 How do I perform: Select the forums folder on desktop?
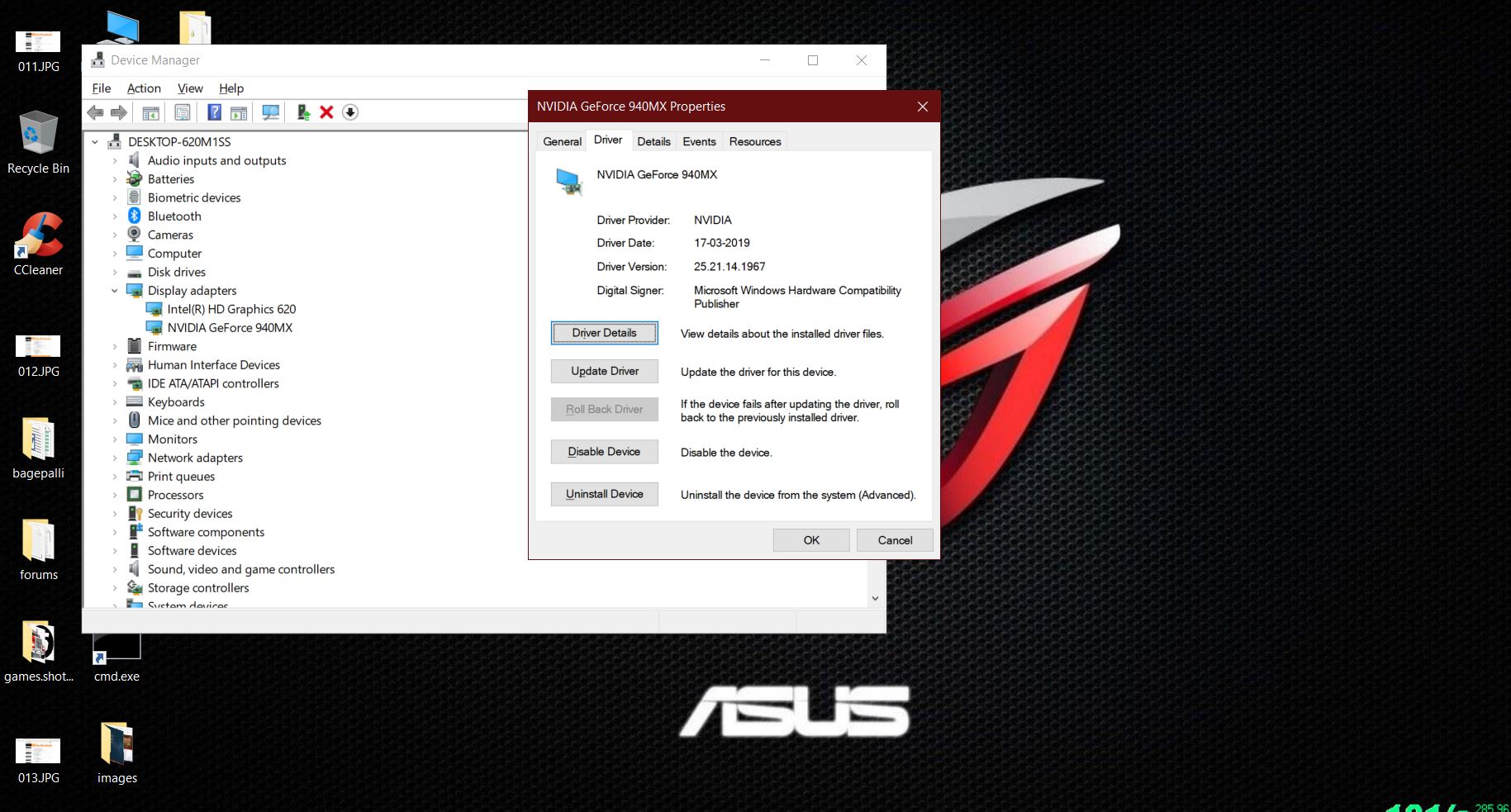(38, 549)
